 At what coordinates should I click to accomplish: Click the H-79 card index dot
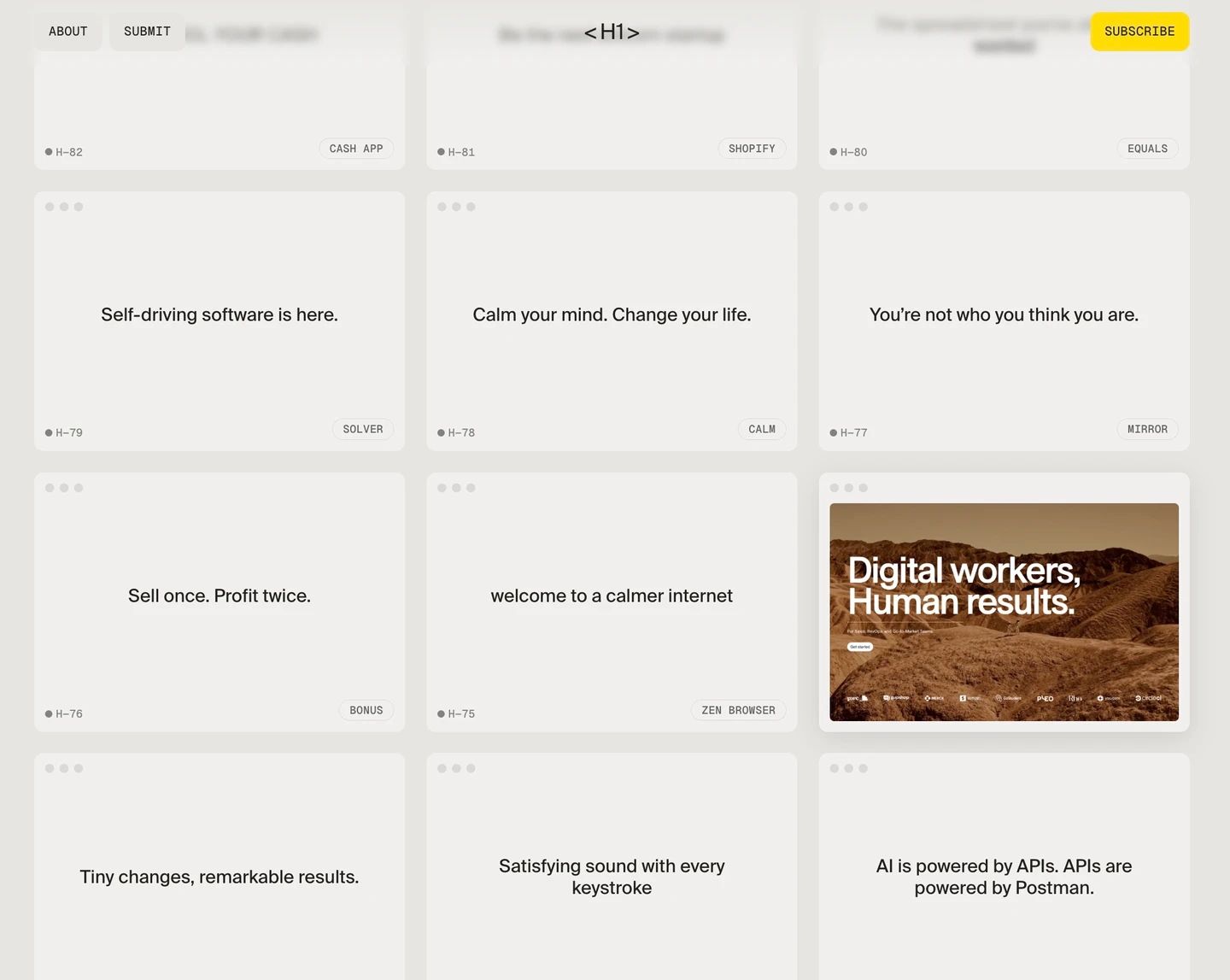coord(49,433)
